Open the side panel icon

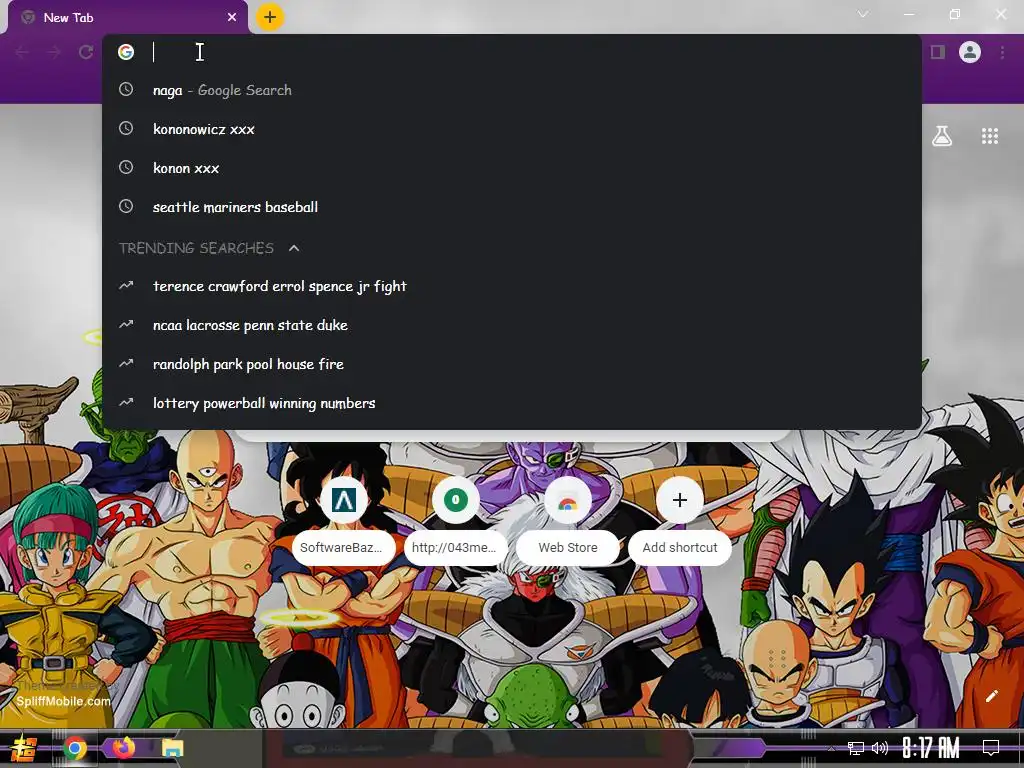coord(938,52)
